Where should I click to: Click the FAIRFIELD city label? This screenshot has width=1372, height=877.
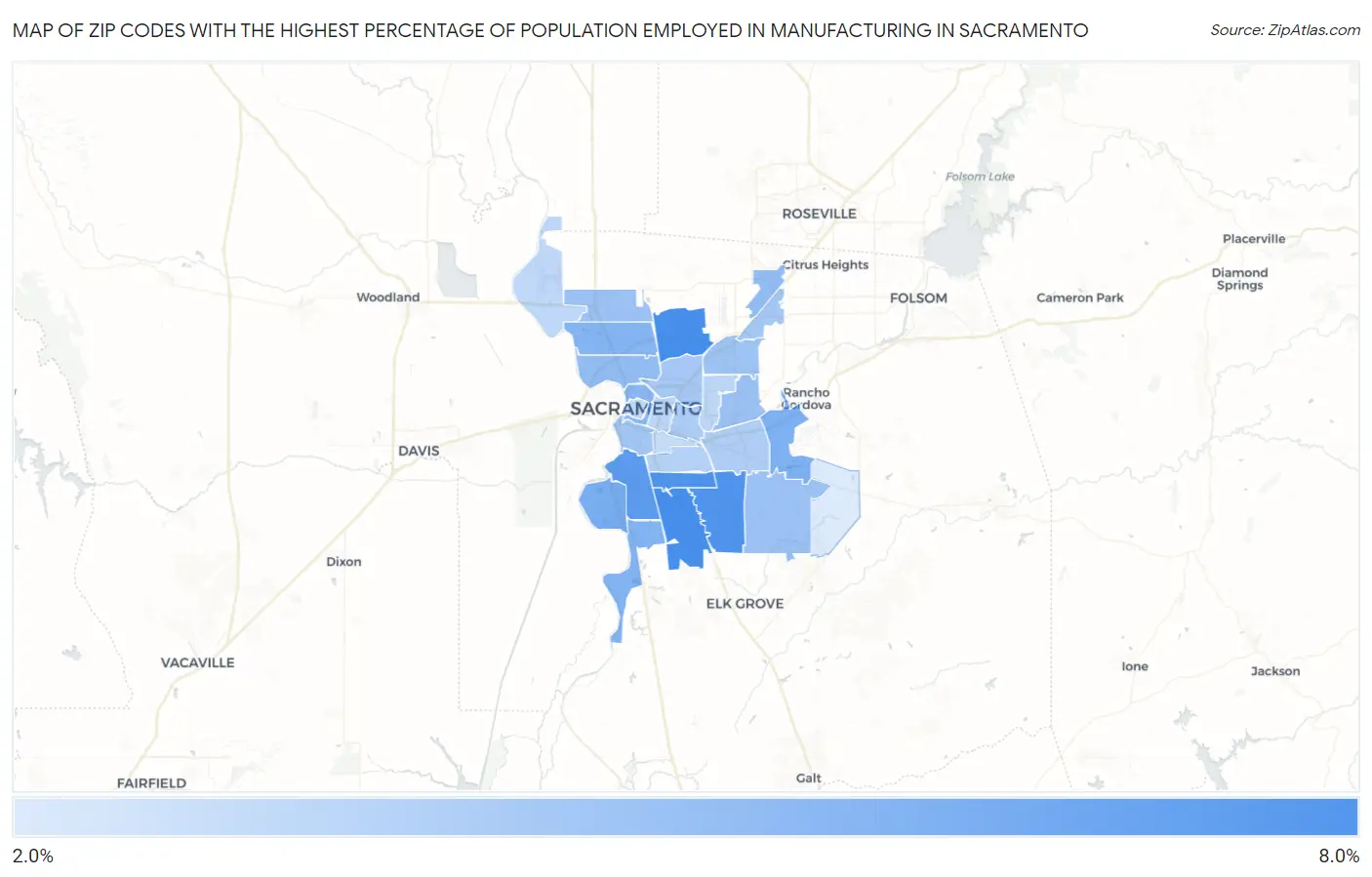point(151,783)
